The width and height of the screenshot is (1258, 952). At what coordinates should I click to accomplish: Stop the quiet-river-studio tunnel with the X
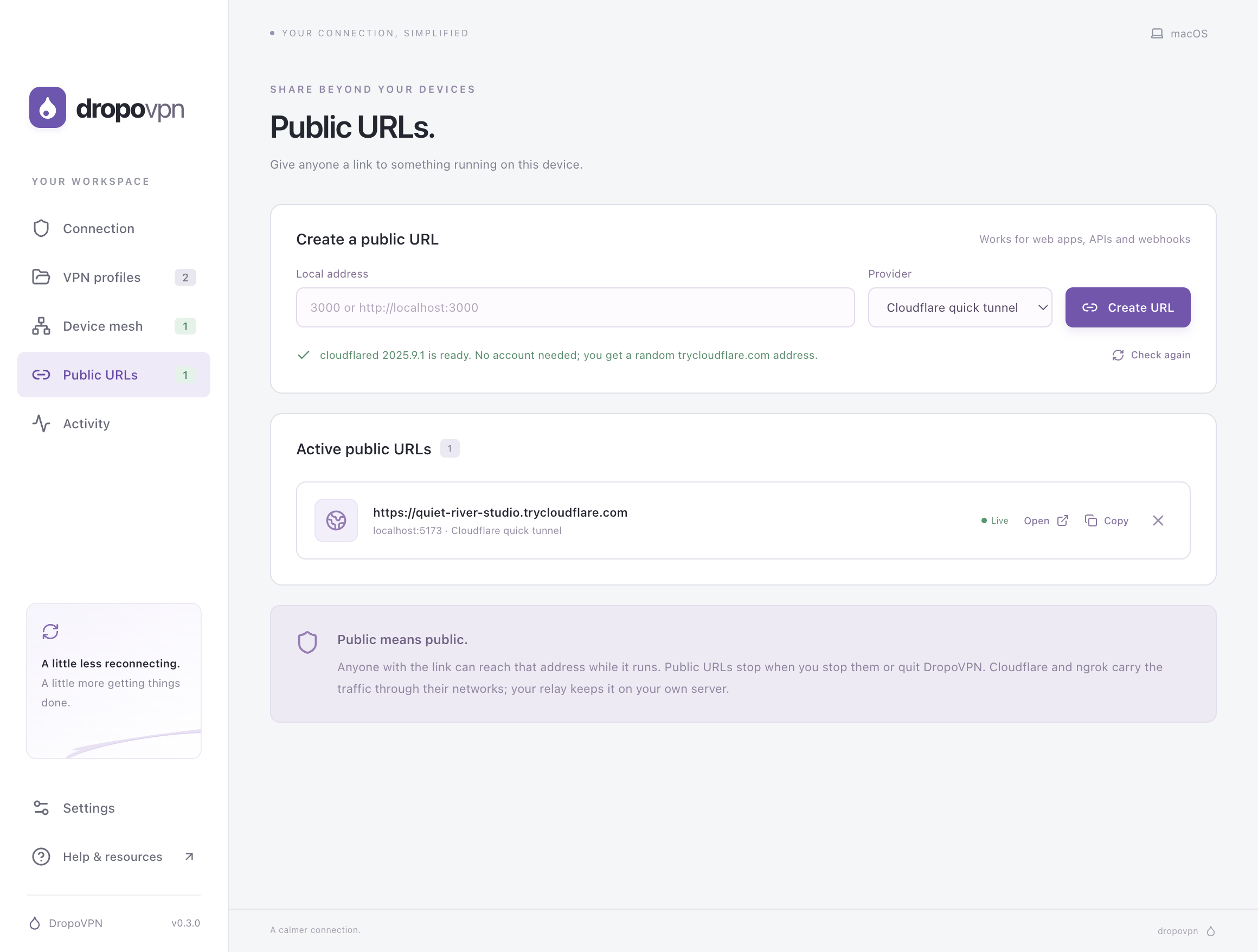(1158, 520)
